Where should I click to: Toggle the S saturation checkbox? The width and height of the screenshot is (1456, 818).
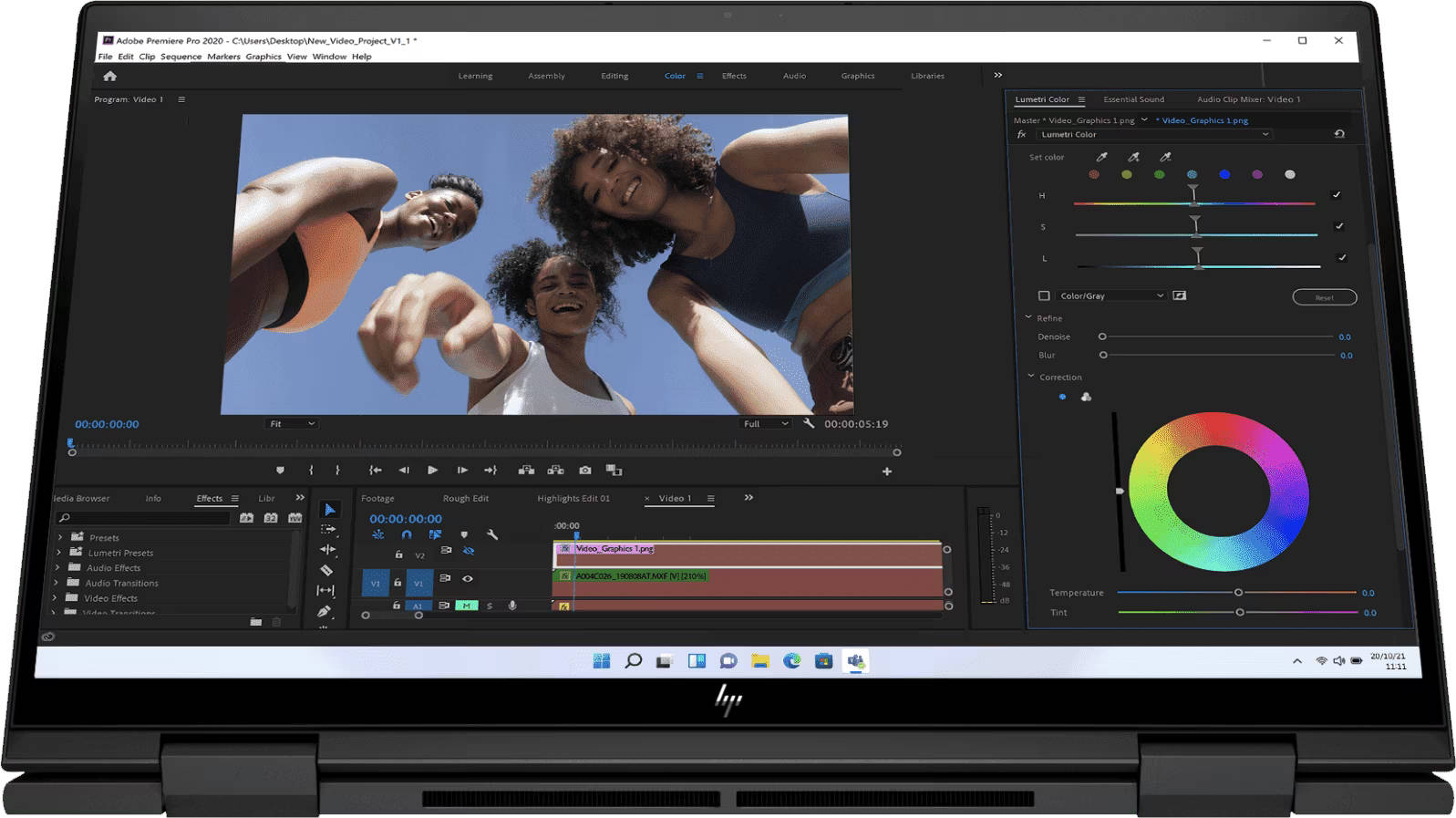[1339, 226]
